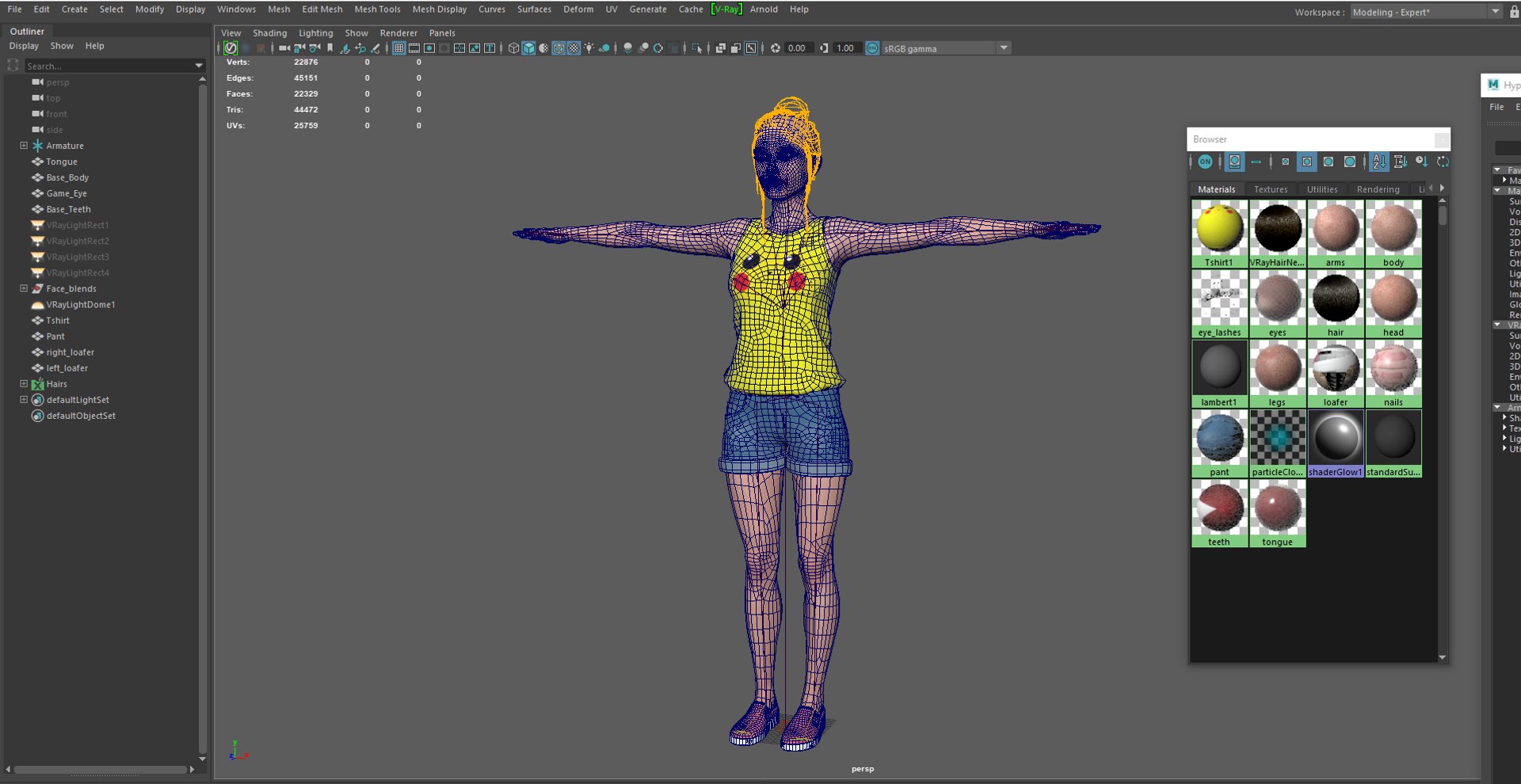The width and height of the screenshot is (1521, 784).
Task: Open the Deform menu
Action: (578, 10)
